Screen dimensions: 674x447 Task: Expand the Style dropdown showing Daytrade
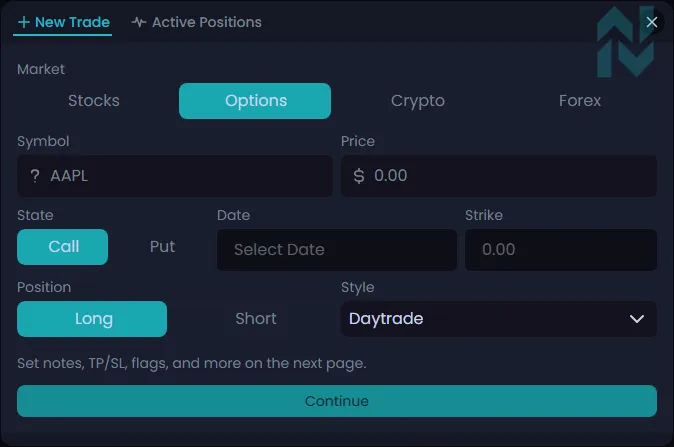tap(498, 319)
